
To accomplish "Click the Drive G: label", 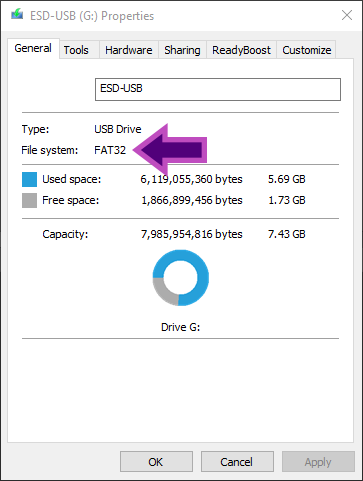I will (x=180, y=327).
